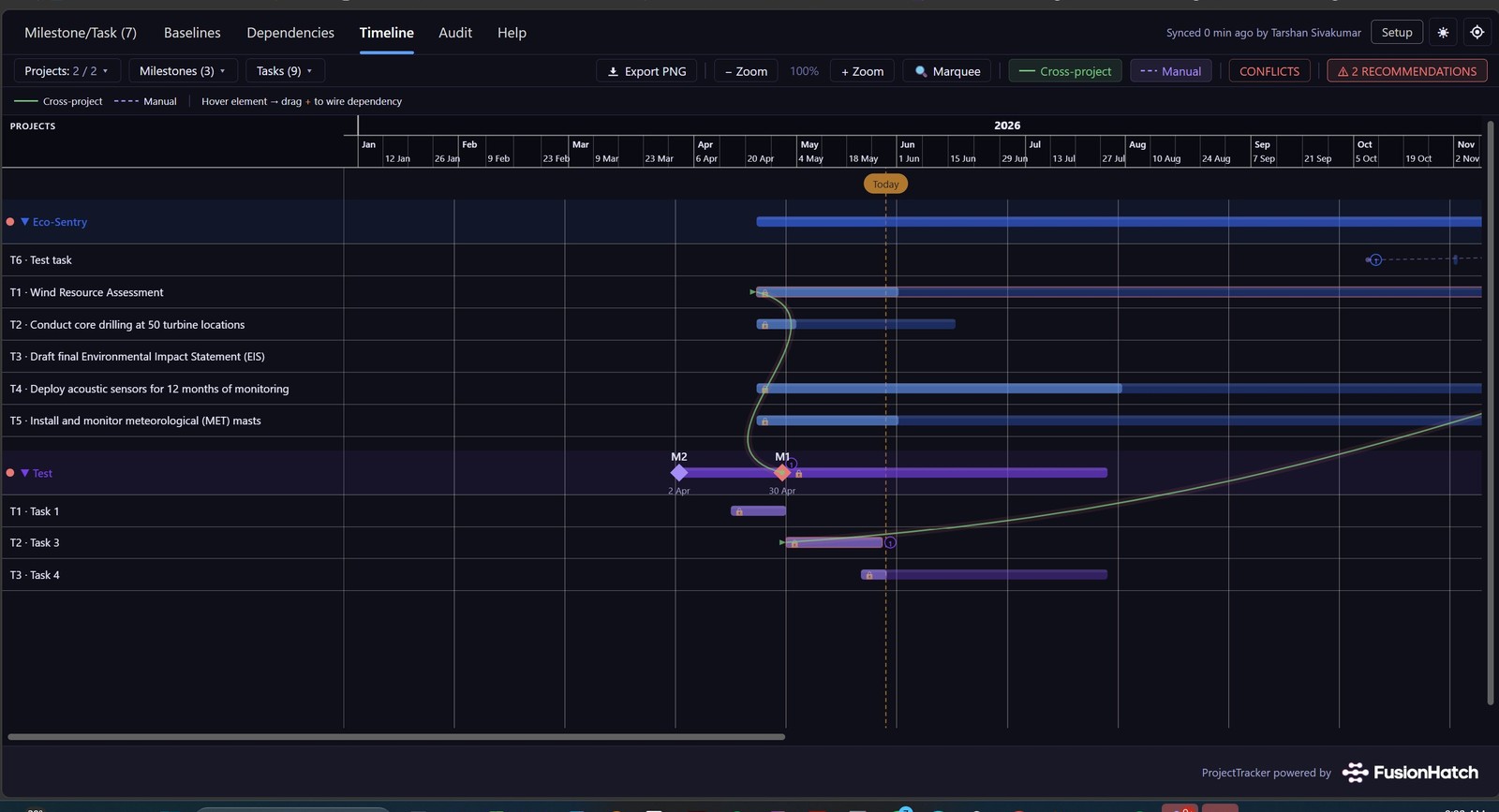Click the PROJECTS column header
Screen dimensions: 1499x812
(x=33, y=126)
